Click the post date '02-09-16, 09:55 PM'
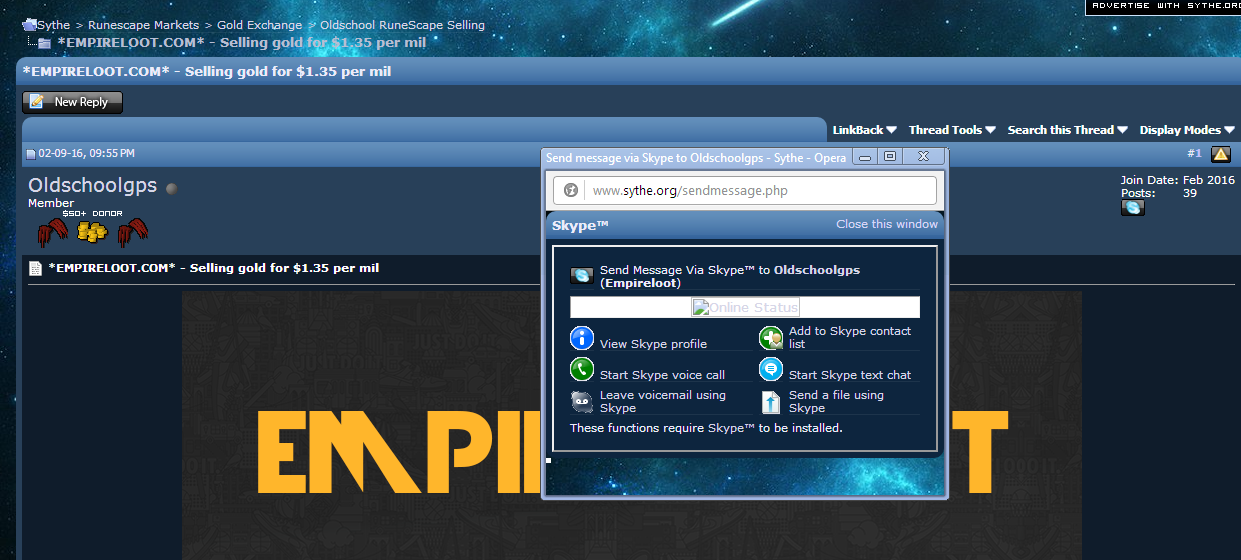 pyautogui.click(x=87, y=154)
